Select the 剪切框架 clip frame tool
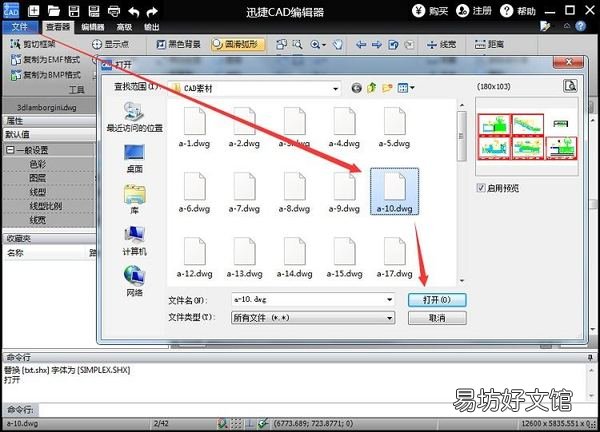Image resolution: width=600 pixels, height=432 pixels. pyautogui.click(x=33, y=44)
